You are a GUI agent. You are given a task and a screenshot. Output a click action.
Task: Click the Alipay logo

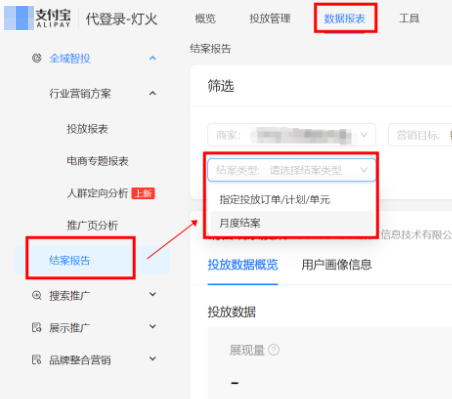pos(37,18)
